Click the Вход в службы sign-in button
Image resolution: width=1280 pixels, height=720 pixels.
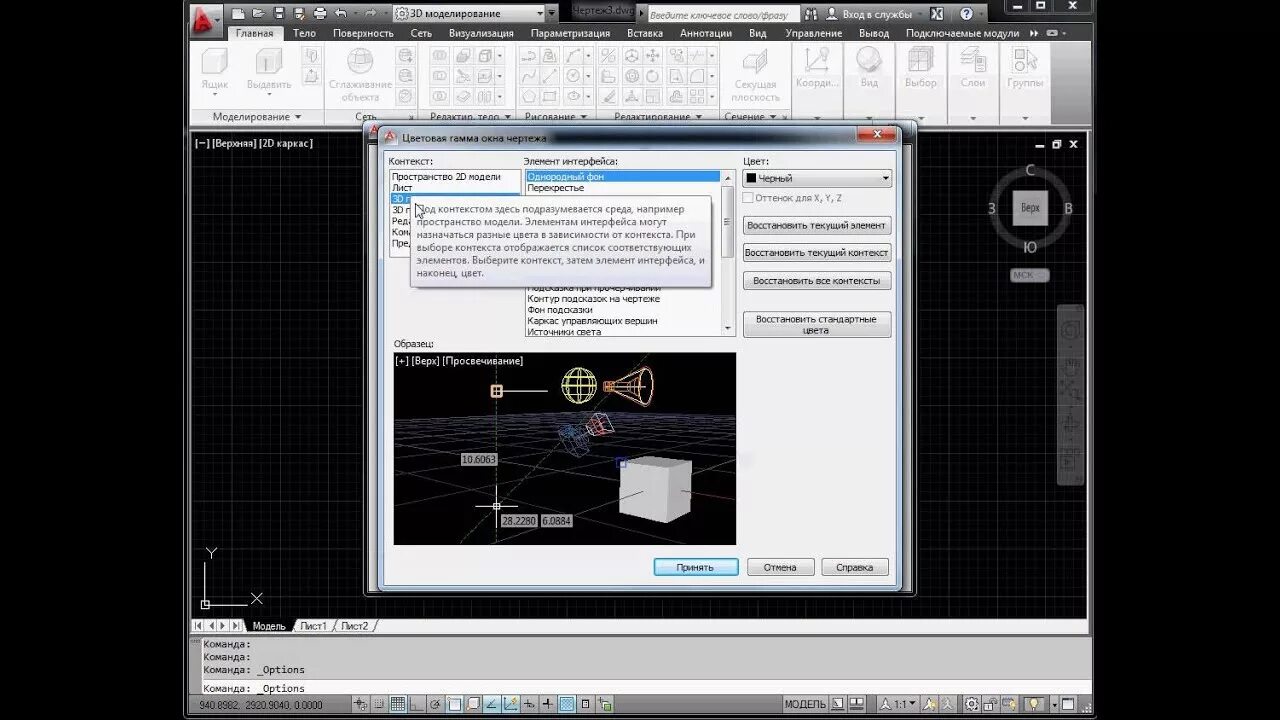click(x=868, y=14)
